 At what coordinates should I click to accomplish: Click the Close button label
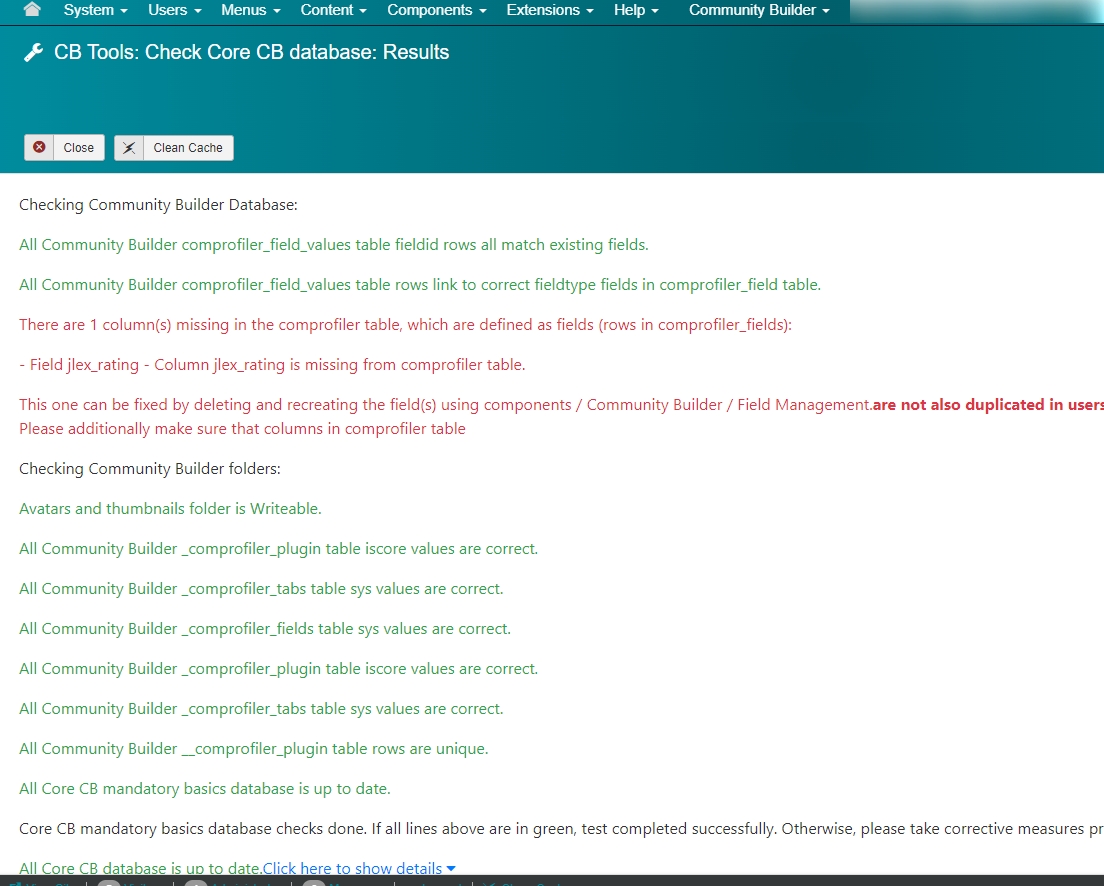click(x=78, y=148)
